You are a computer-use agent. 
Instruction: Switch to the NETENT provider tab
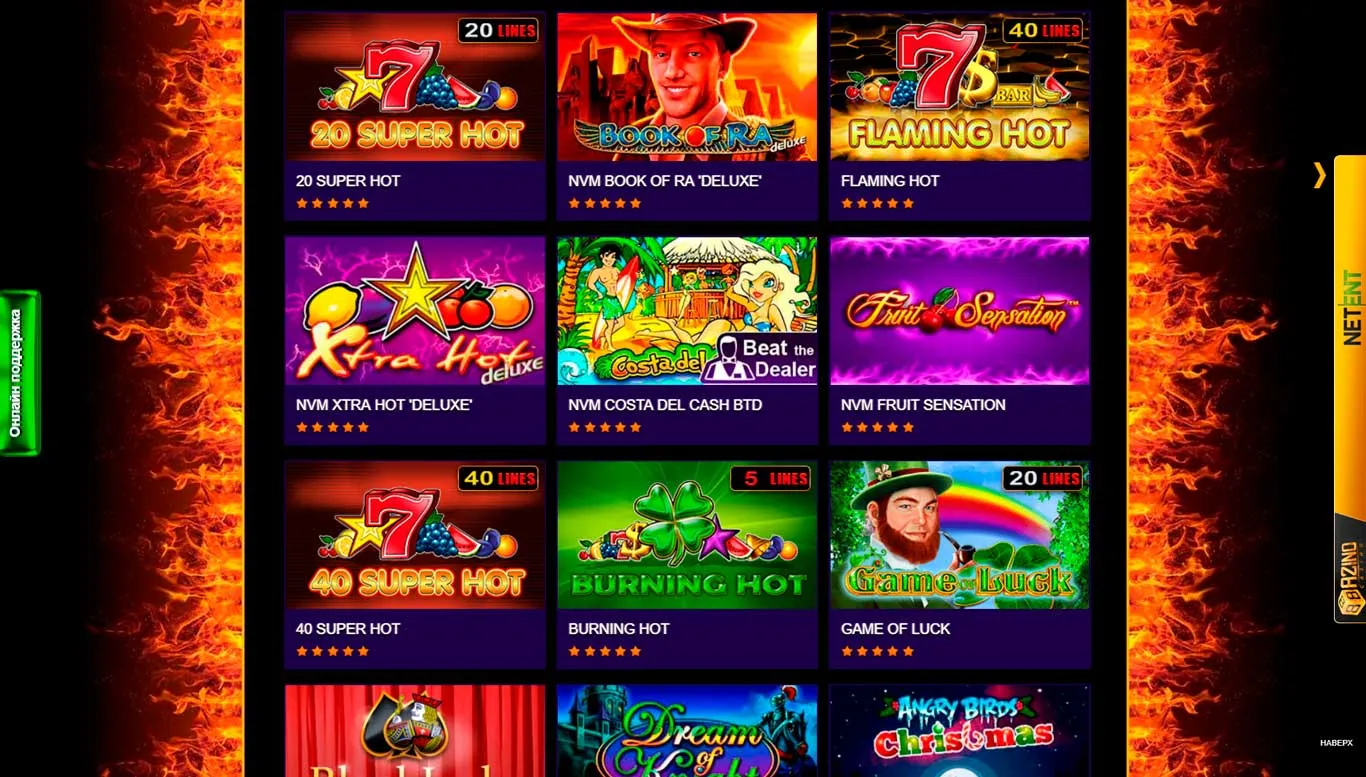click(1351, 307)
